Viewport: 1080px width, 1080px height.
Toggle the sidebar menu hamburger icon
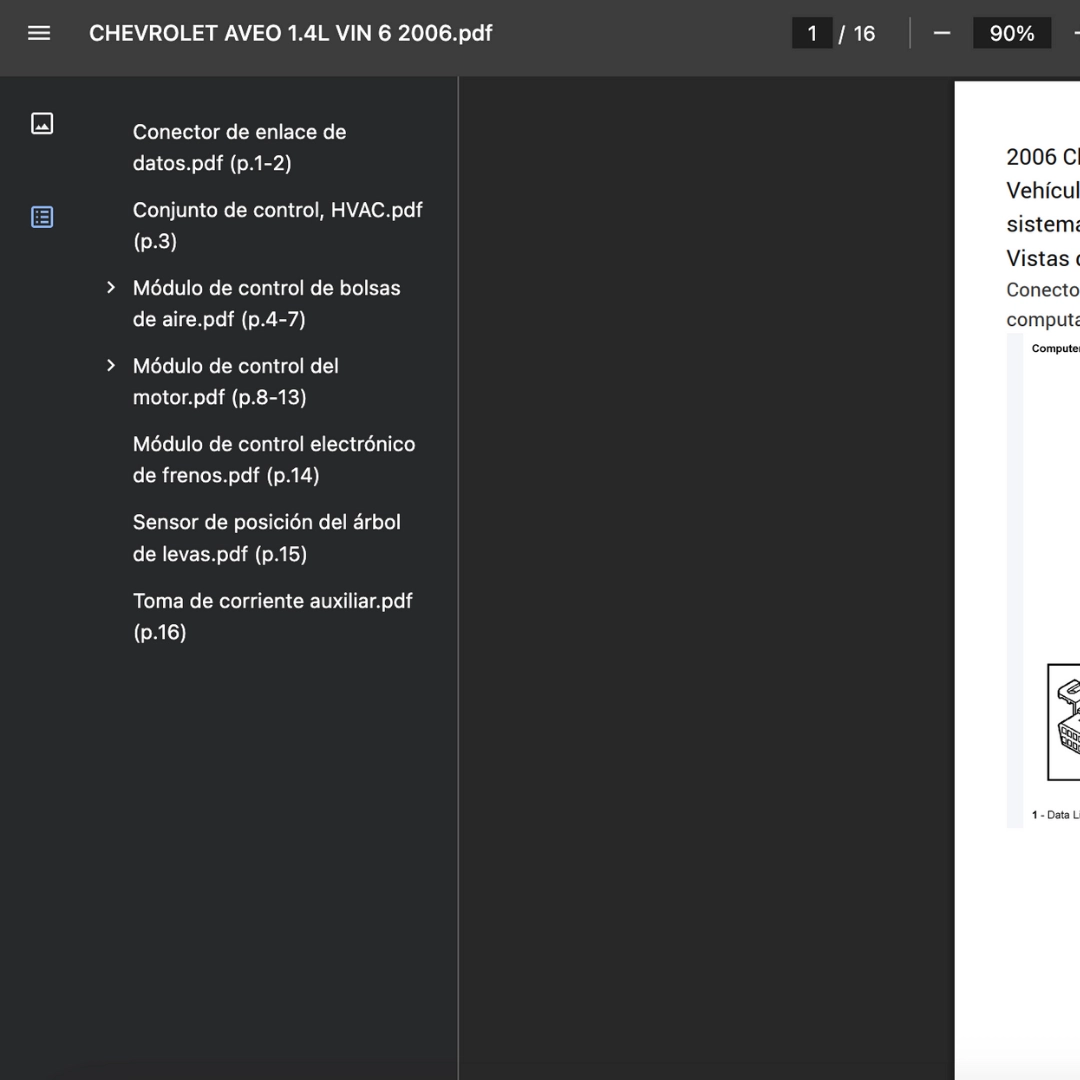click(x=39, y=33)
